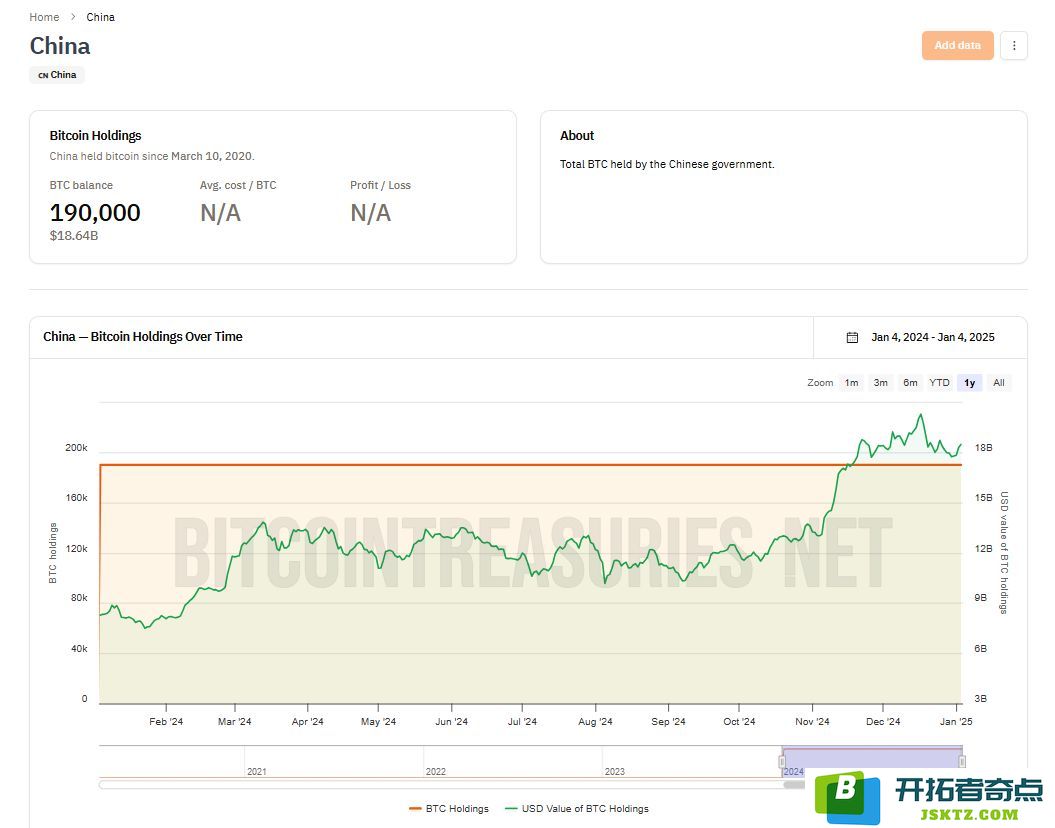The height and width of the screenshot is (828, 1055).
Task: Click the right navigator range handle
Action: point(962,761)
